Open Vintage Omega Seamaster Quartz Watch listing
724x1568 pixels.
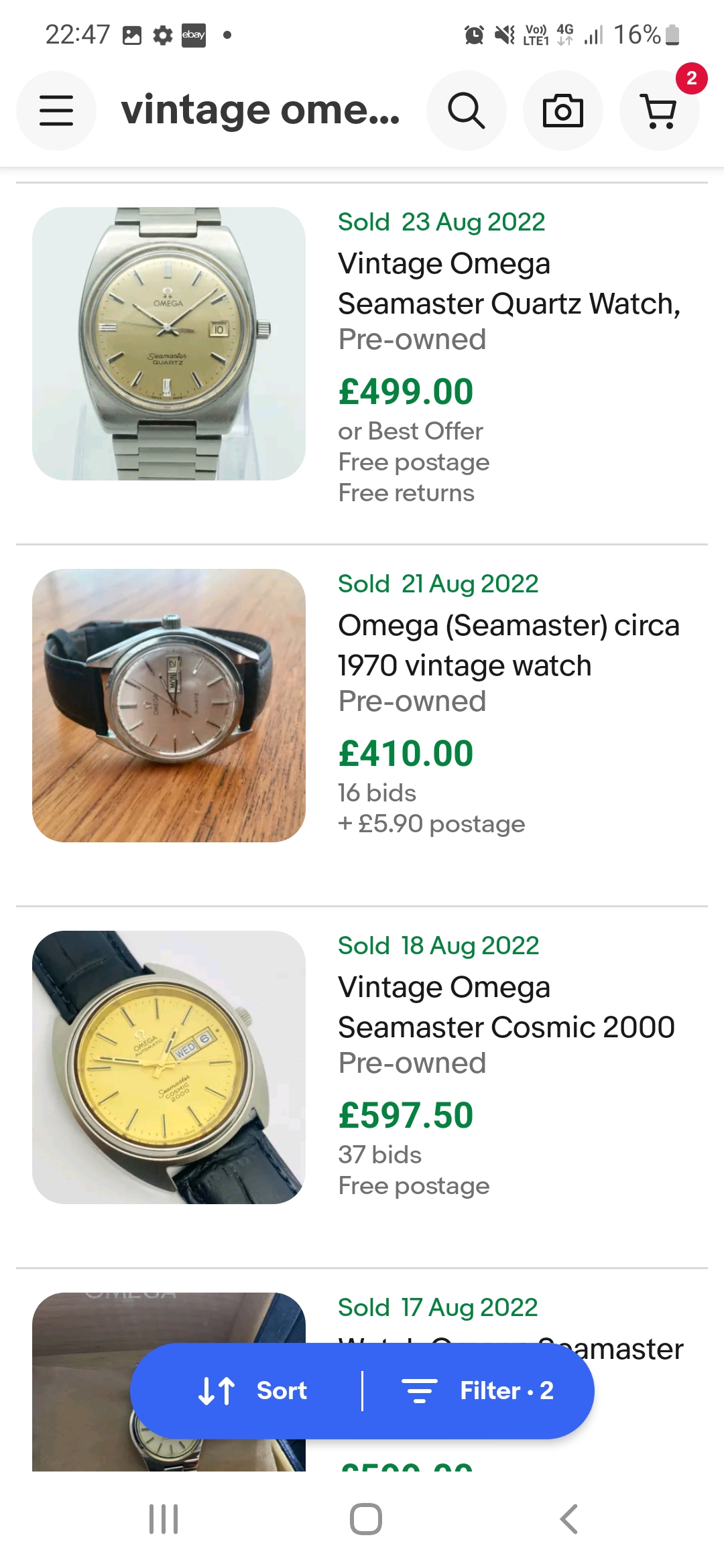click(x=508, y=283)
